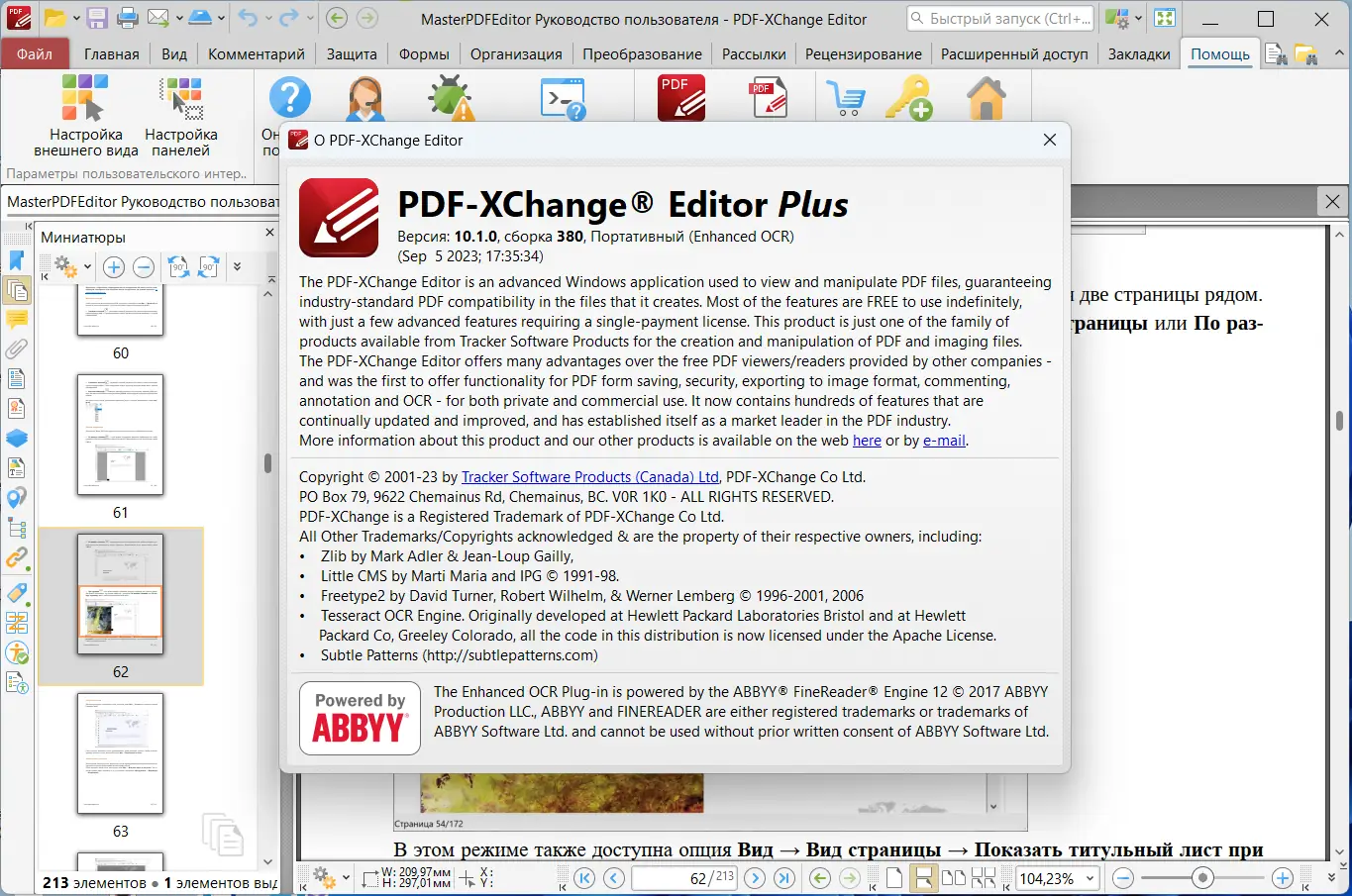
Task: Go to the product home page house icon
Action: pos(986,99)
